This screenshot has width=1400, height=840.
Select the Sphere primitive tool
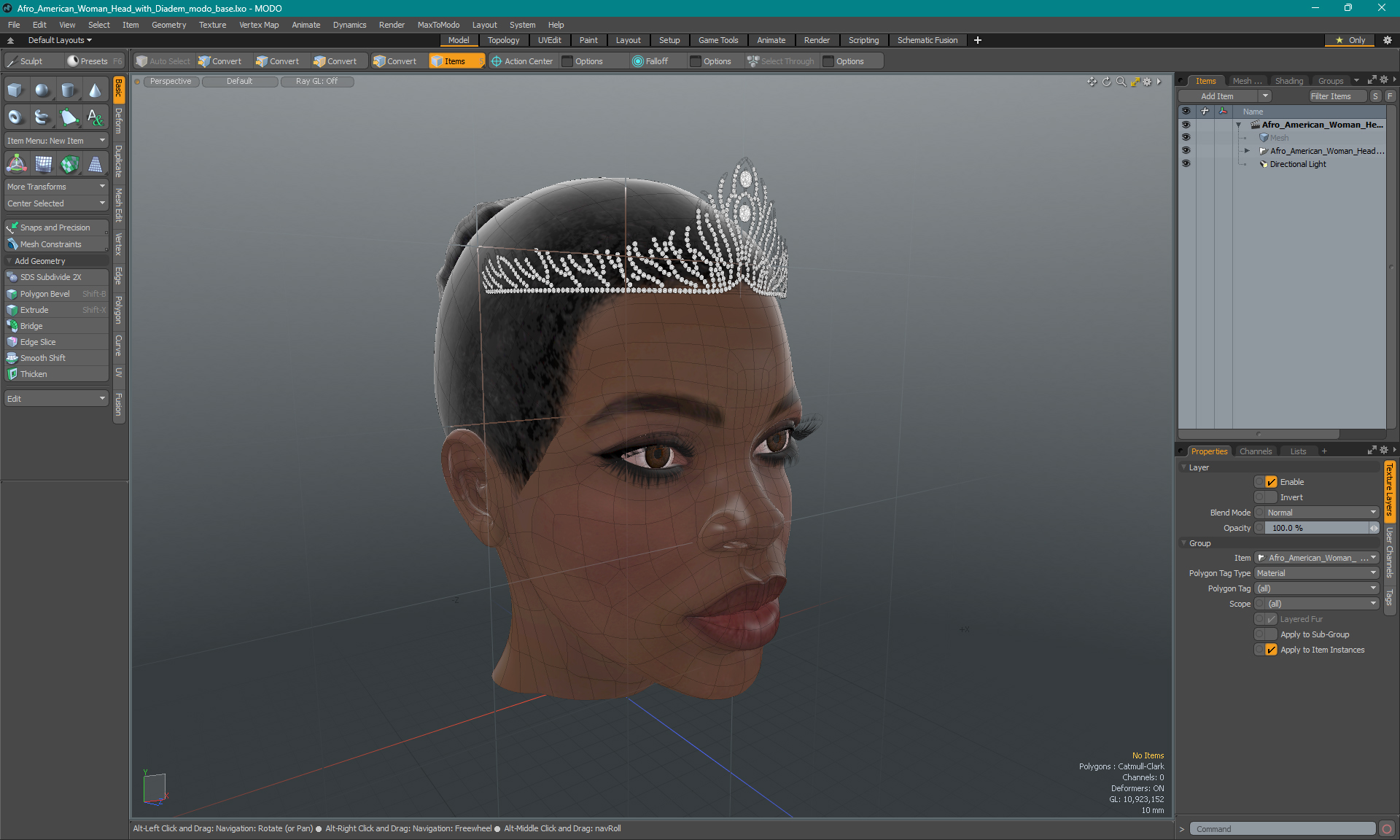tap(42, 90)
